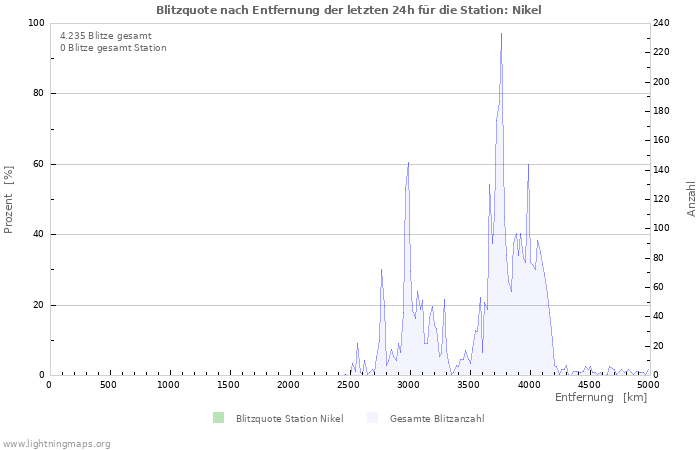Click the 'Anzahl' right axis label

(x=691, y=199)
